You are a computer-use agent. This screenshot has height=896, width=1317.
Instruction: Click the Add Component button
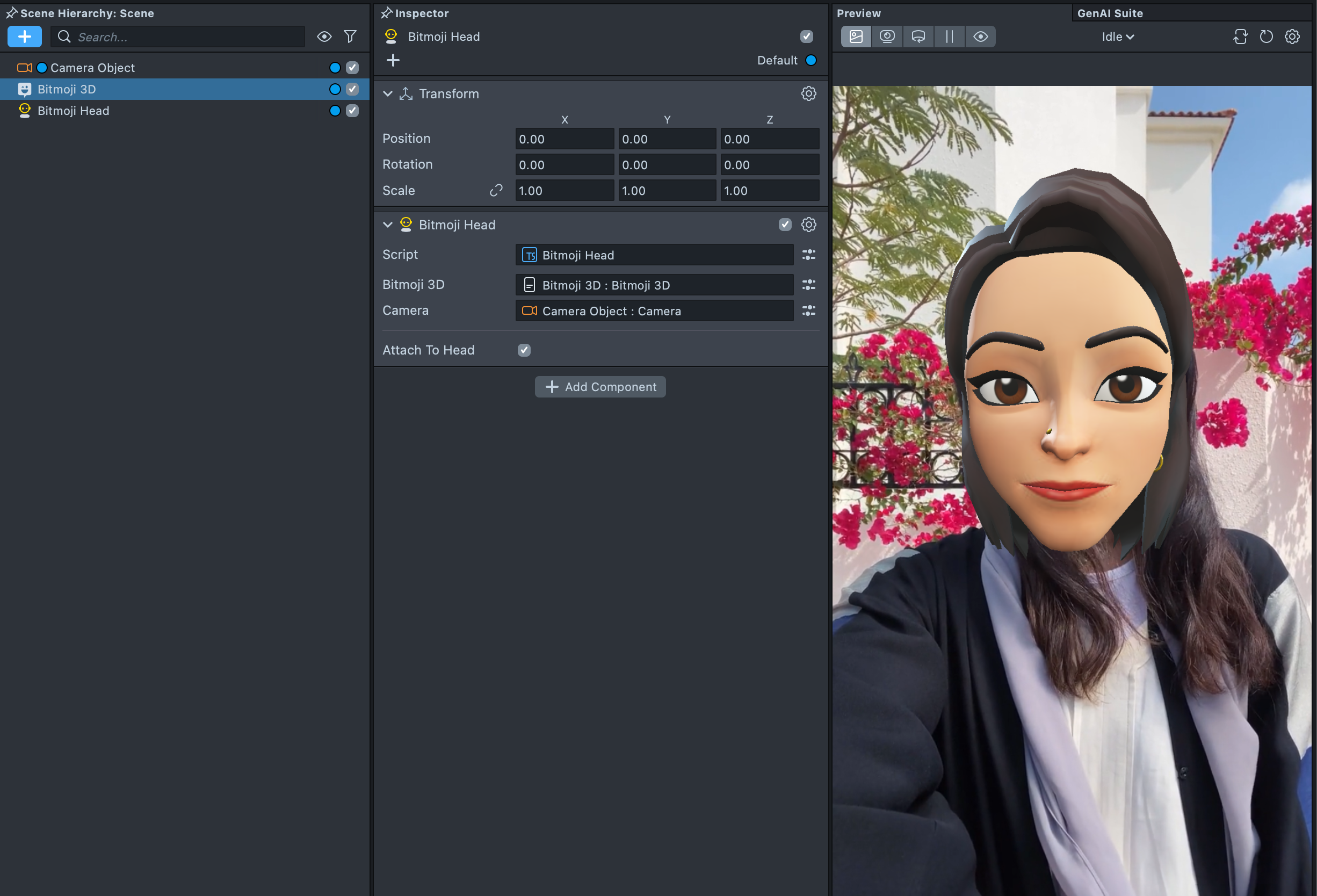tap(600, 387)
